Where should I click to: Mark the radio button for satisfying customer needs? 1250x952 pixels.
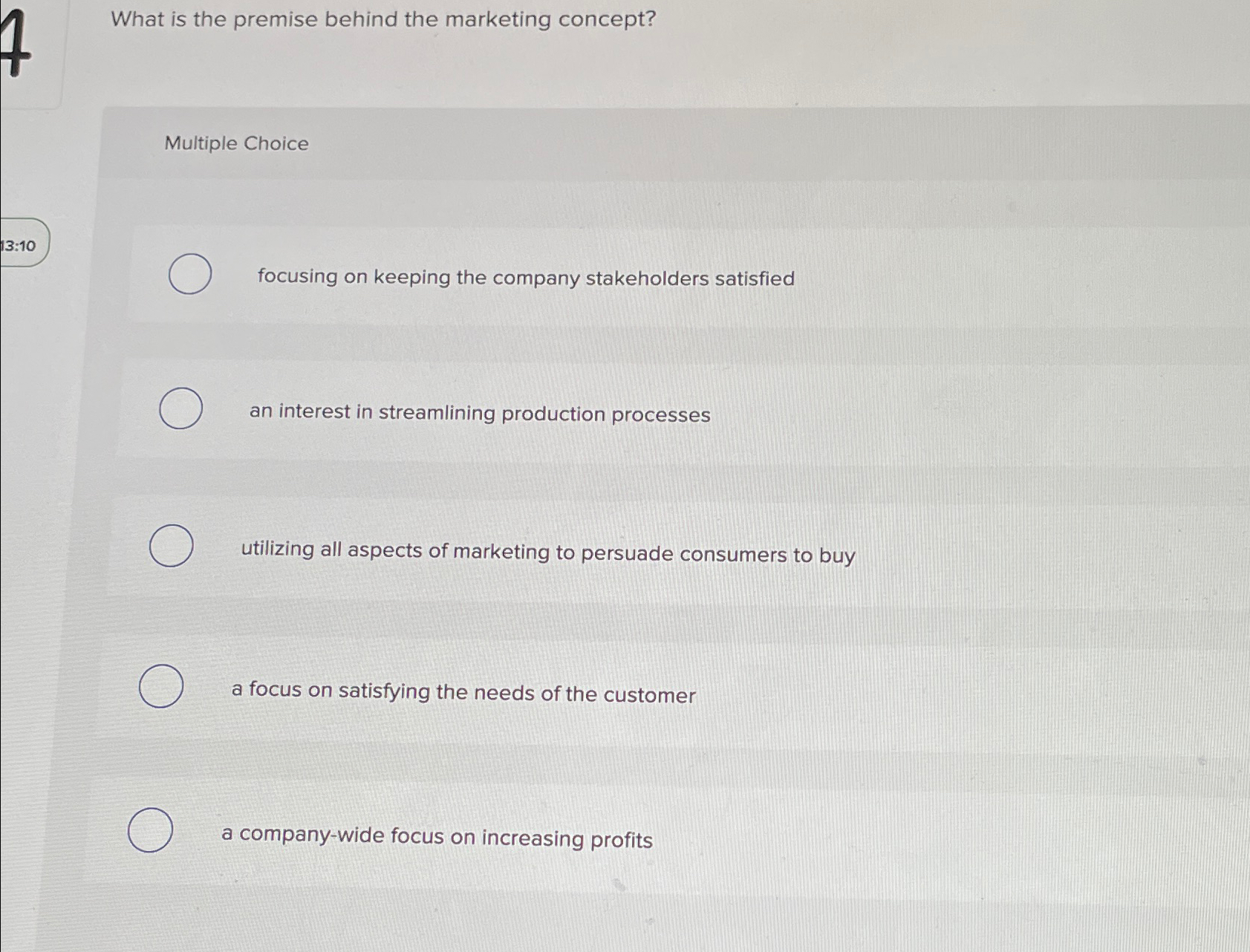163,688
